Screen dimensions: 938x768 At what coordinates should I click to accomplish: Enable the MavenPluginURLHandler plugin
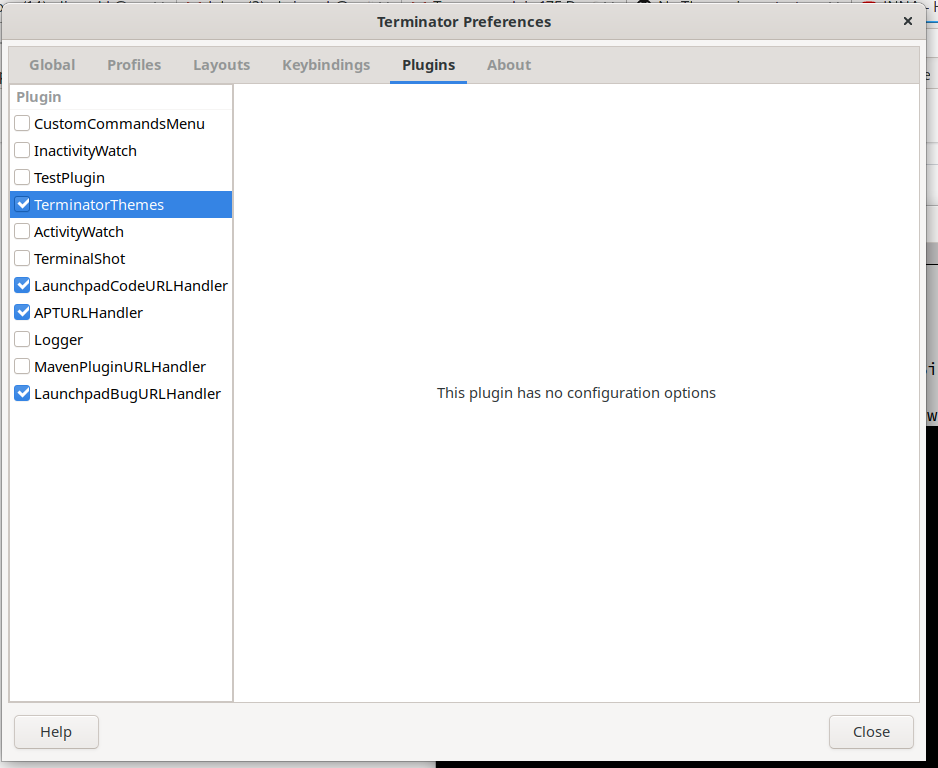point(21,366)
